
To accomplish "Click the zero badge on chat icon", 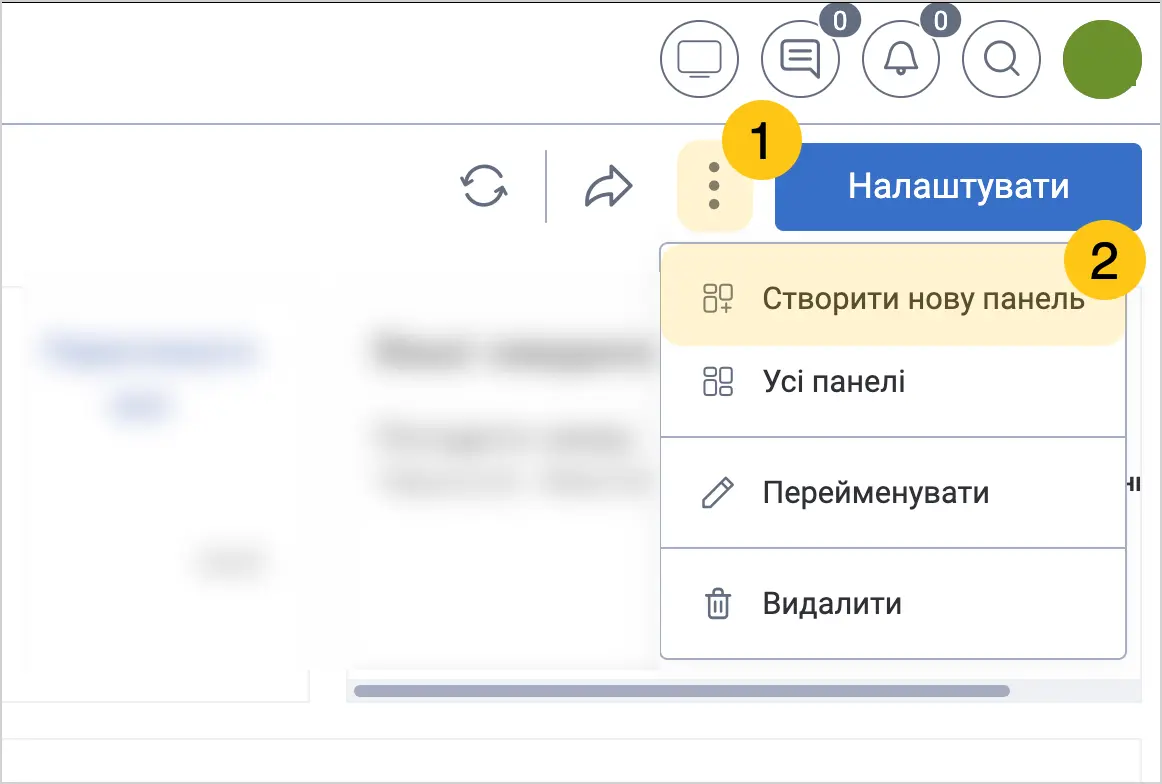I will pos(840,21).
